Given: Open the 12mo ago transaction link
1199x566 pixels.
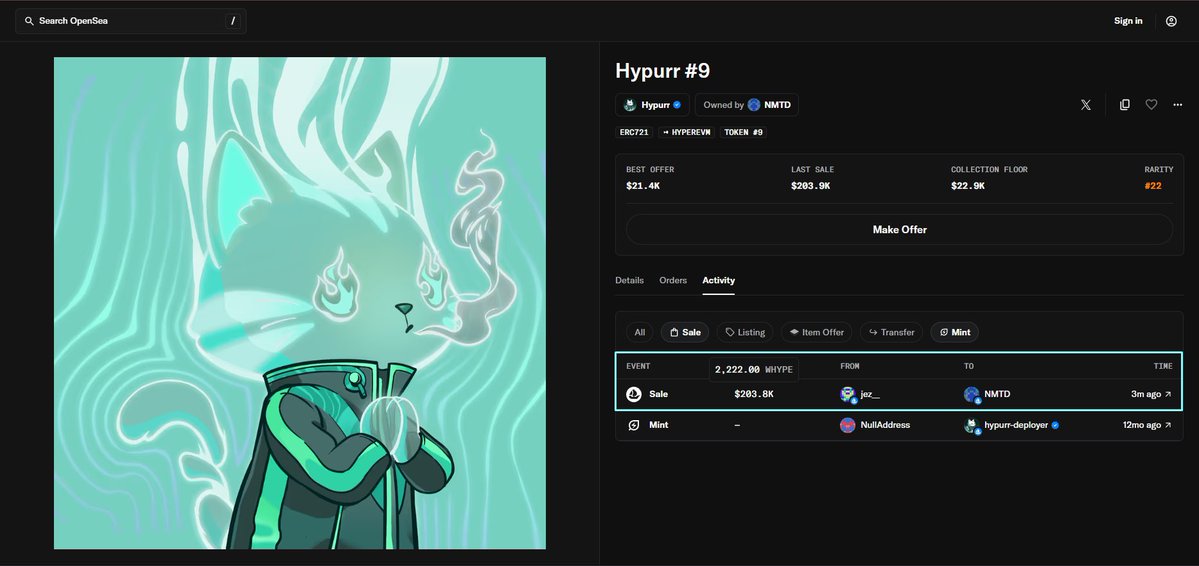Looking at the screenshot, I should (x=1148, y=424).
